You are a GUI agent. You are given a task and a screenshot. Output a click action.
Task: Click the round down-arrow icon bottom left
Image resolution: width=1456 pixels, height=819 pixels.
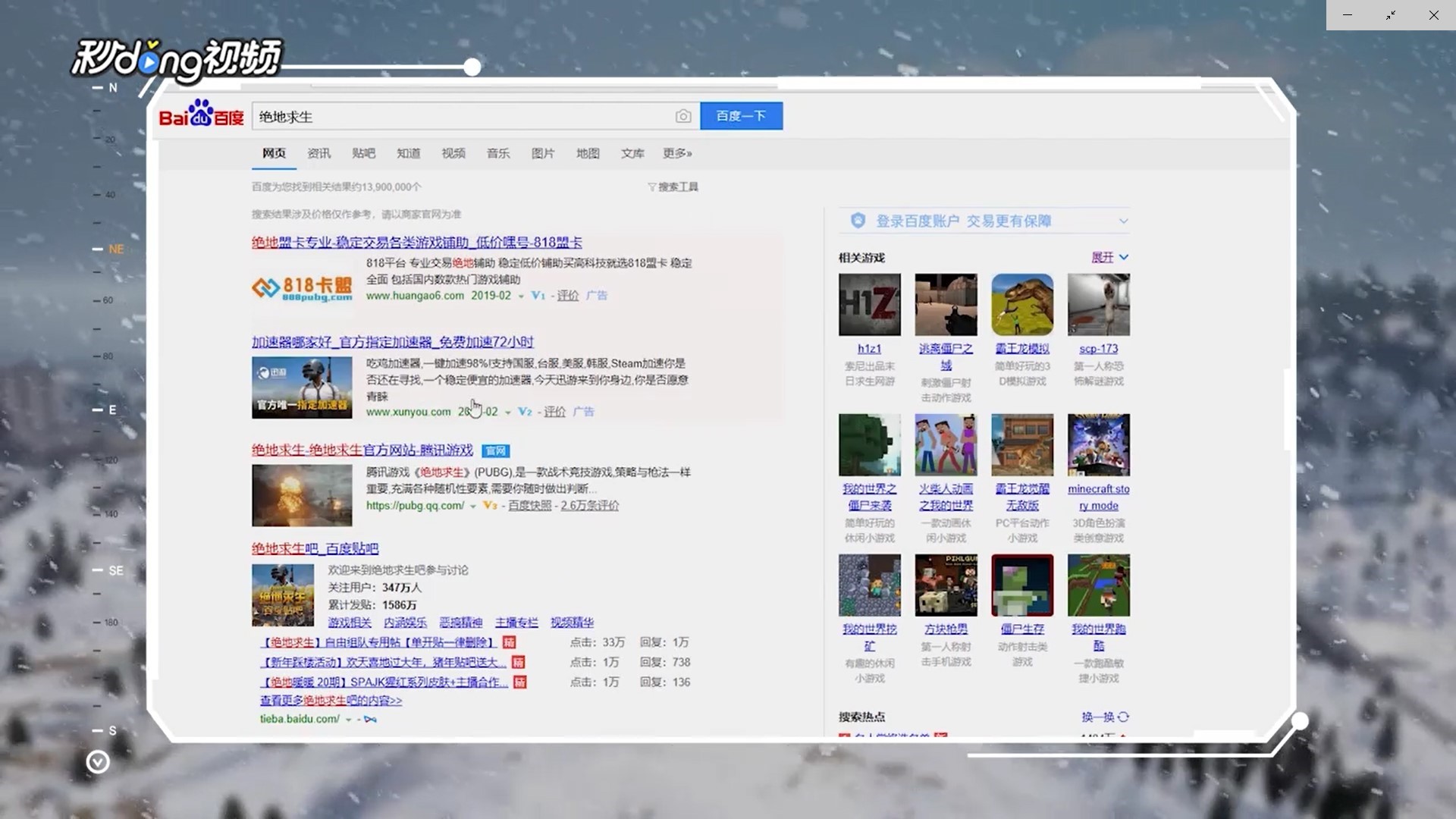coord(98,761)
